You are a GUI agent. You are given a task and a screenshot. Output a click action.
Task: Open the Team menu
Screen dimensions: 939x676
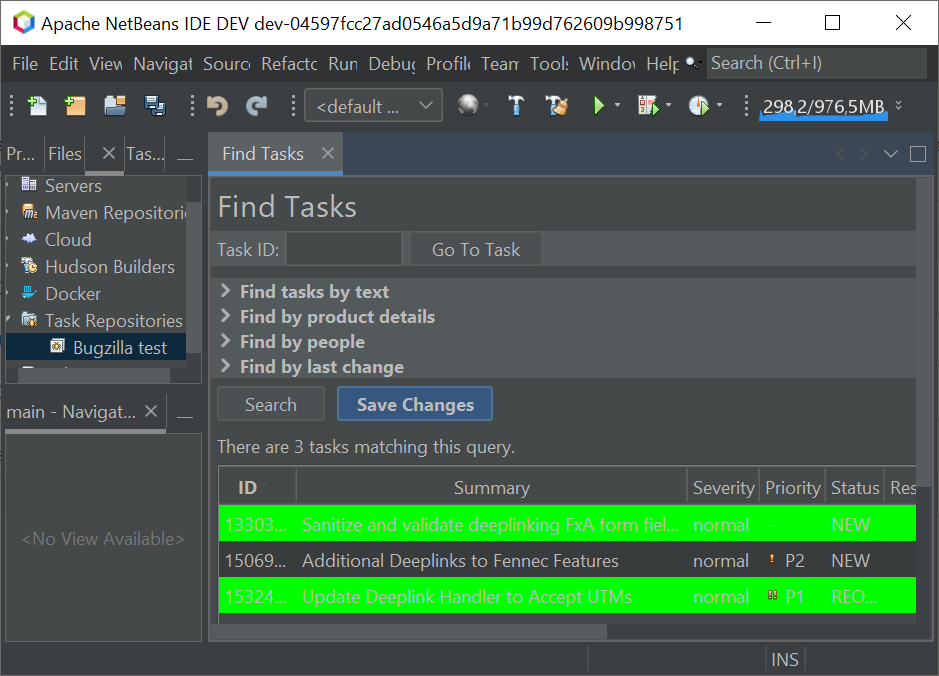tap(499, 63)
